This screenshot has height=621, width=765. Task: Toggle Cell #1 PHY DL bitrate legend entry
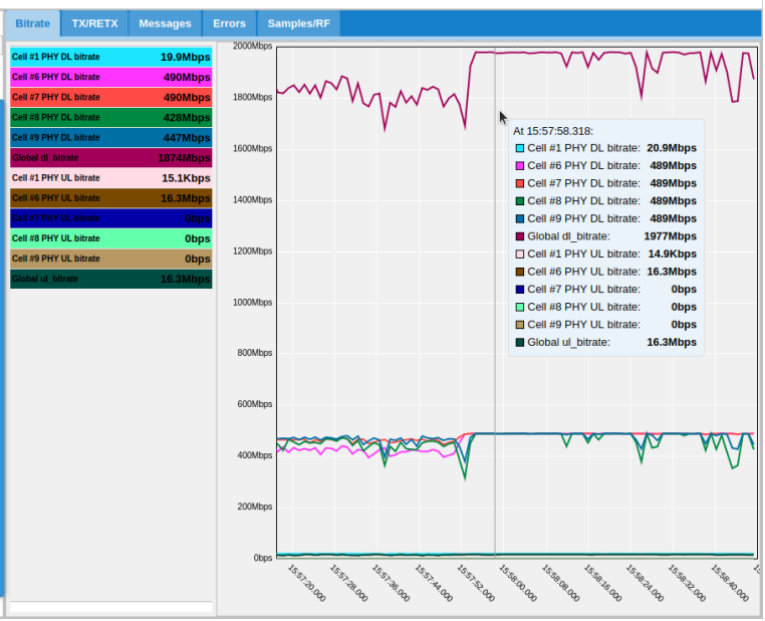pyautogui.click(x=111, y=57)
